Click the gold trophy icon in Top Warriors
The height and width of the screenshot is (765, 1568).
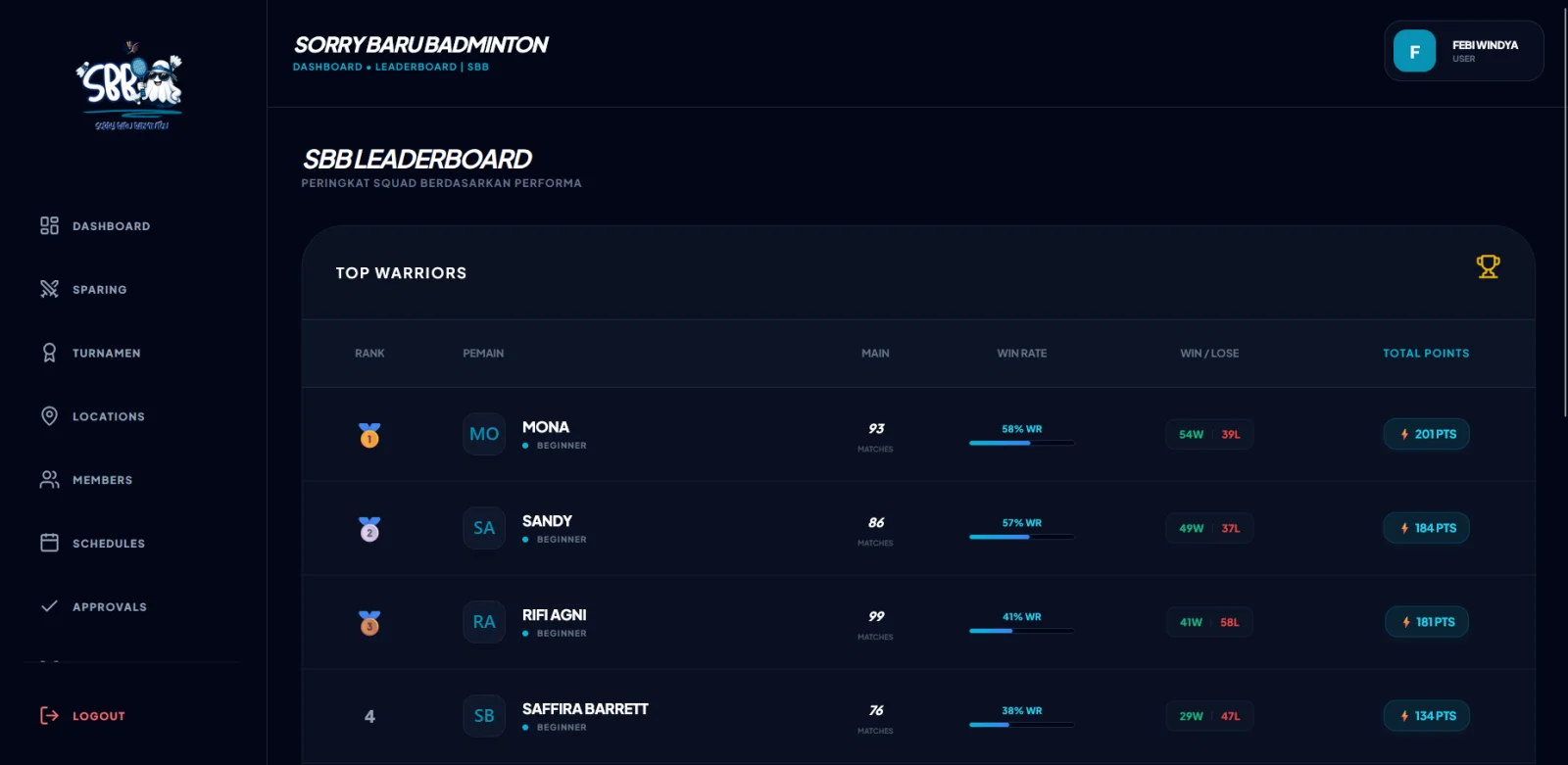(x=1488, y=266)
